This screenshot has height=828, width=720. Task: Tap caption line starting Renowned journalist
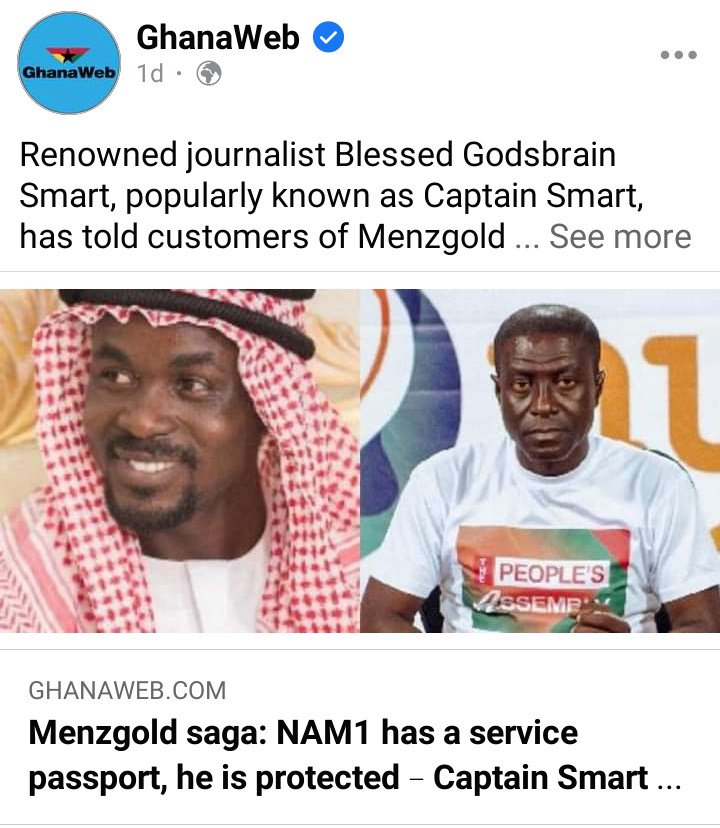(317, 155)
